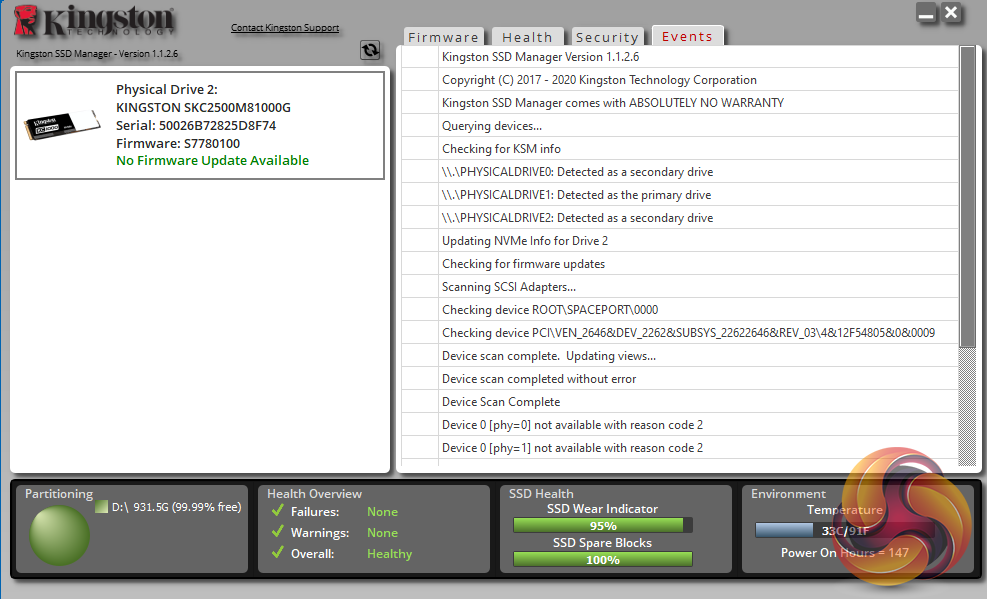Click the 'D:\ 931.5G (99.99% free)' label
The height and width of the screenshot is (599, 987).
tap(176, 507)
